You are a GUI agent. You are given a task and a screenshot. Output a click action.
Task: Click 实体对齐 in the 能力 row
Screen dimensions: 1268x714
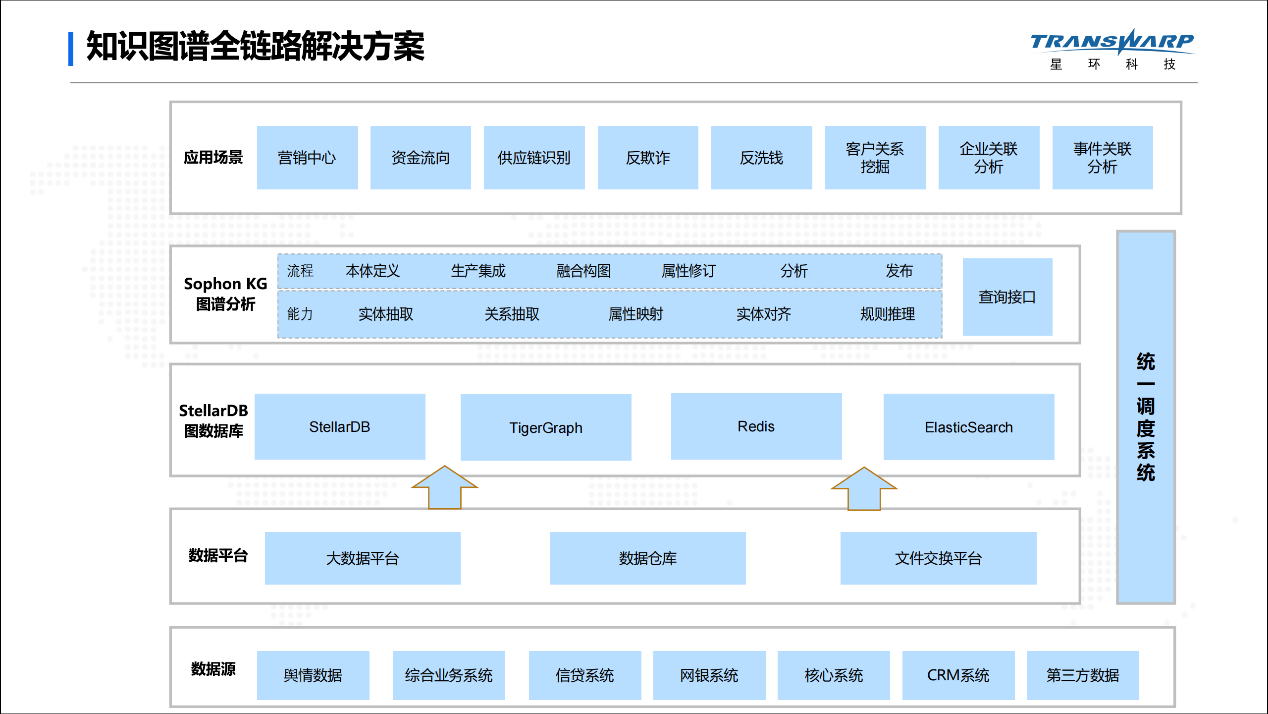click(x=764, y=314)
